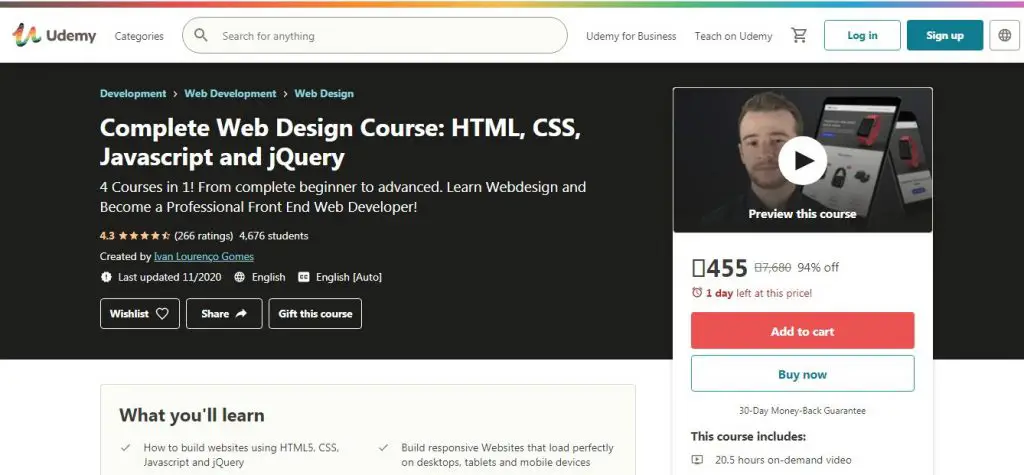Open the Categories menu
Viewport: 1024px width, 475px height.
[x=139, y=36]
